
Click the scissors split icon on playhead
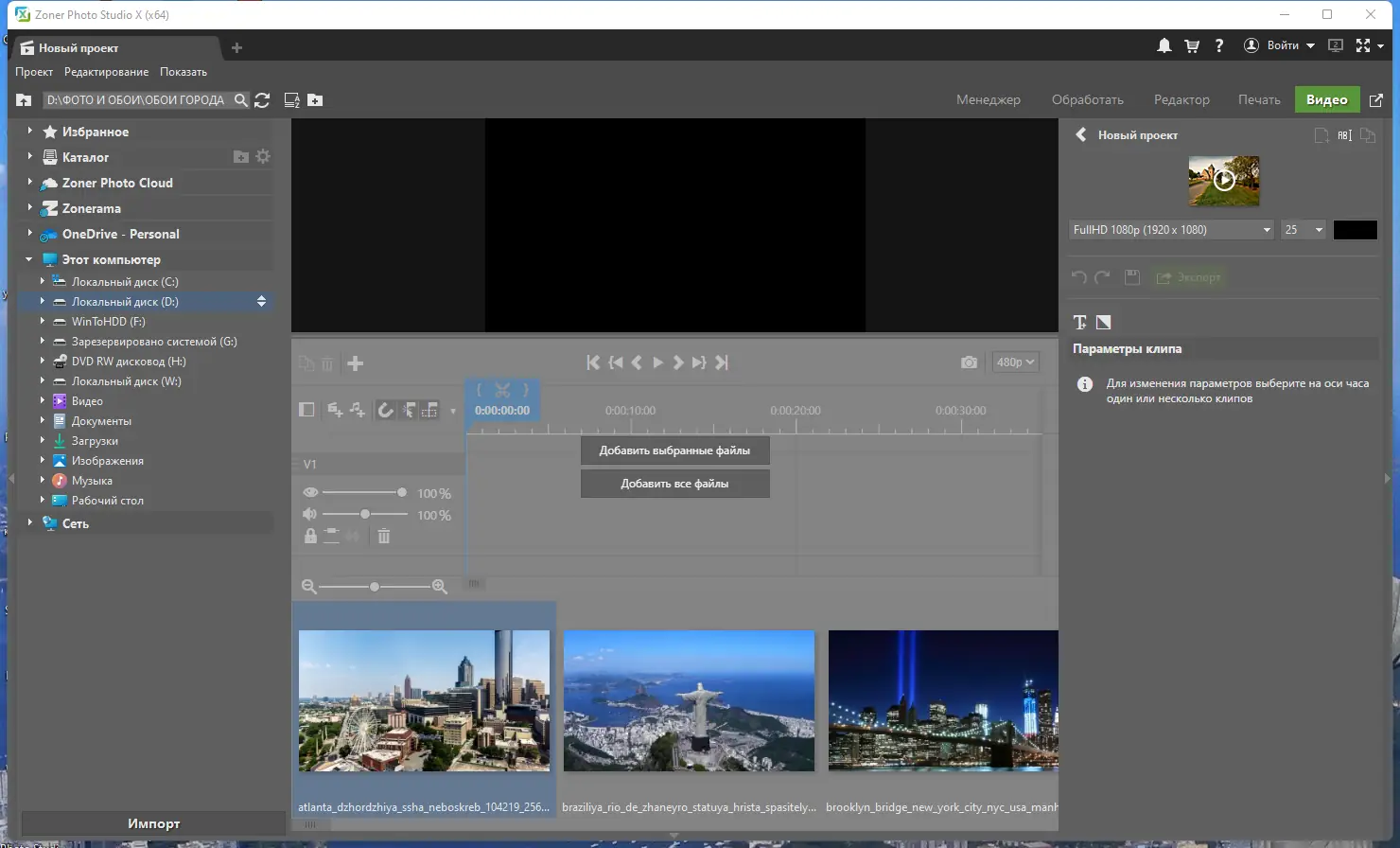(502, 390)
